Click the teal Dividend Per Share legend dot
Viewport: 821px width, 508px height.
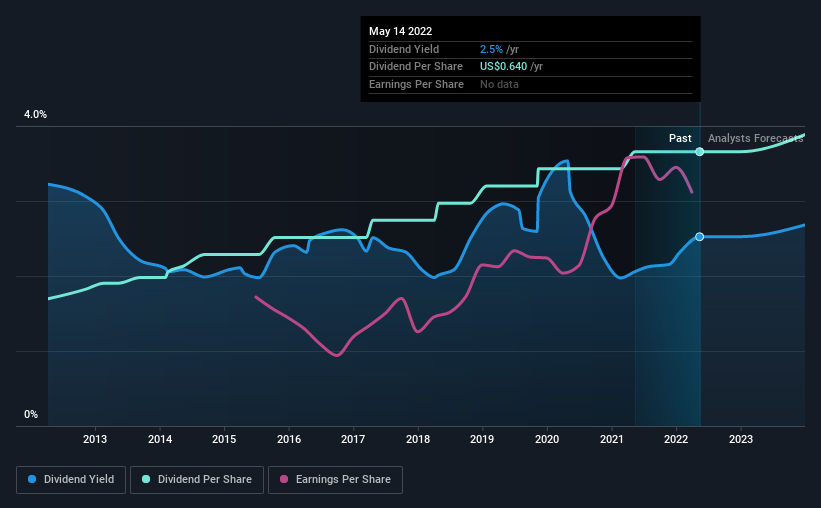[146, 479]
